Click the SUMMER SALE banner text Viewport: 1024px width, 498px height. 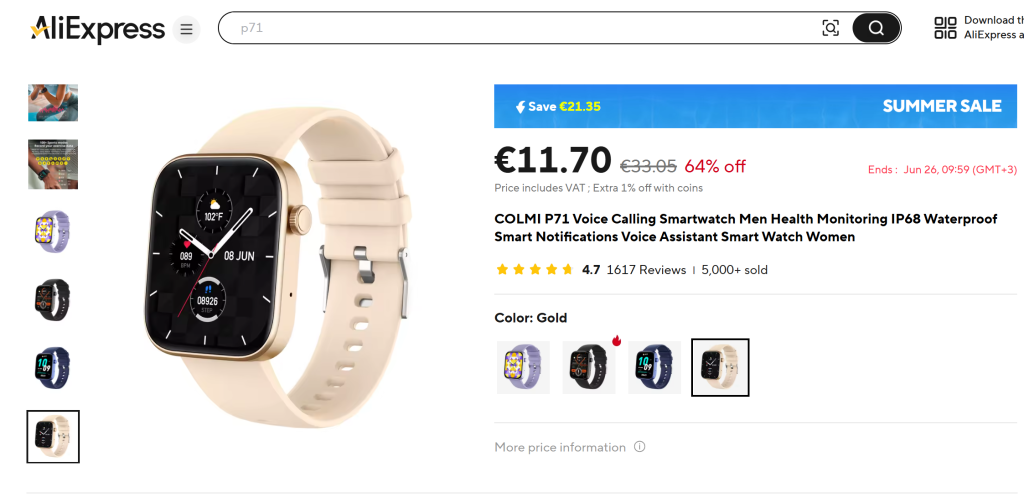click(x=942, y=106)
